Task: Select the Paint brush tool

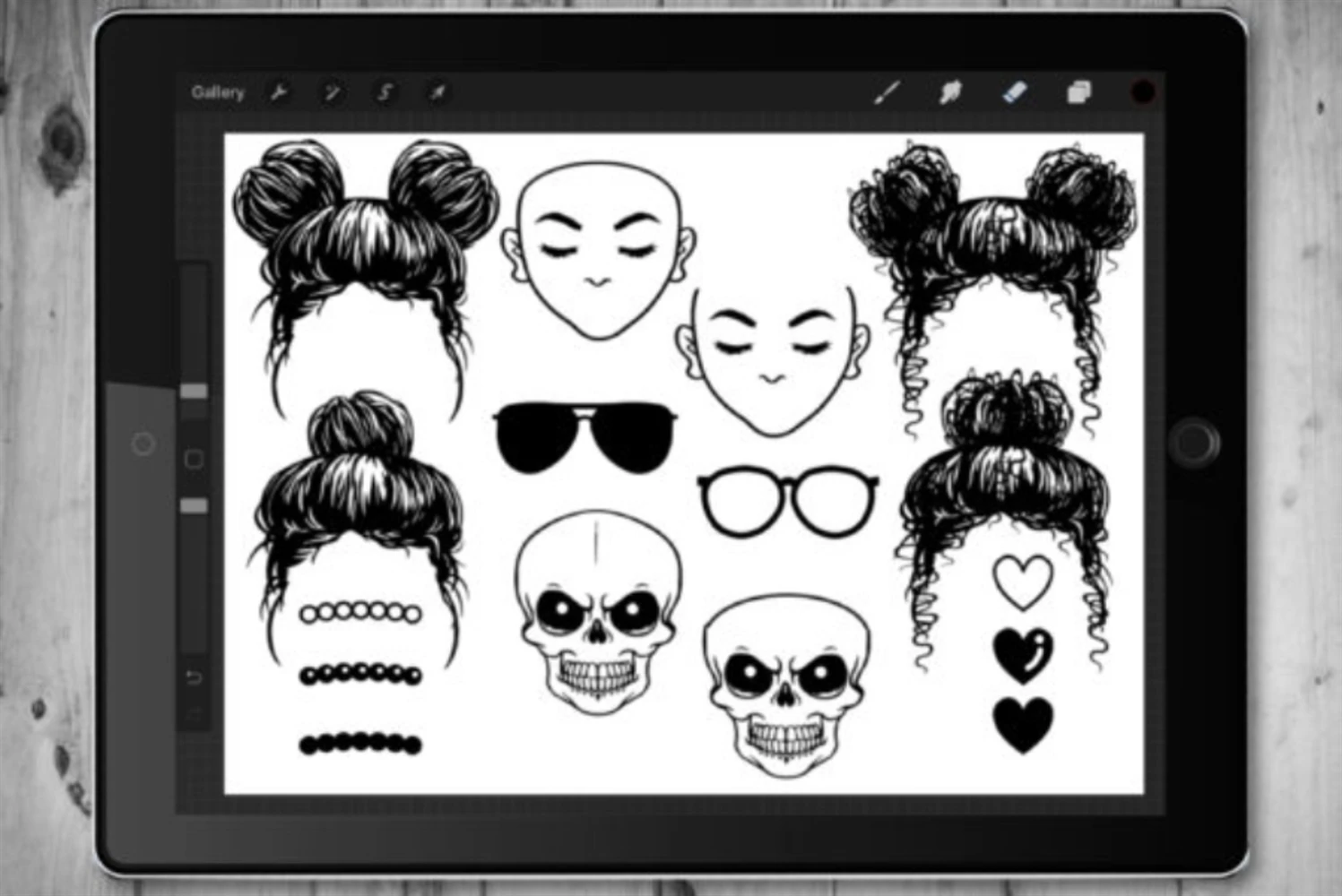Action: click(x=887, y=92)
